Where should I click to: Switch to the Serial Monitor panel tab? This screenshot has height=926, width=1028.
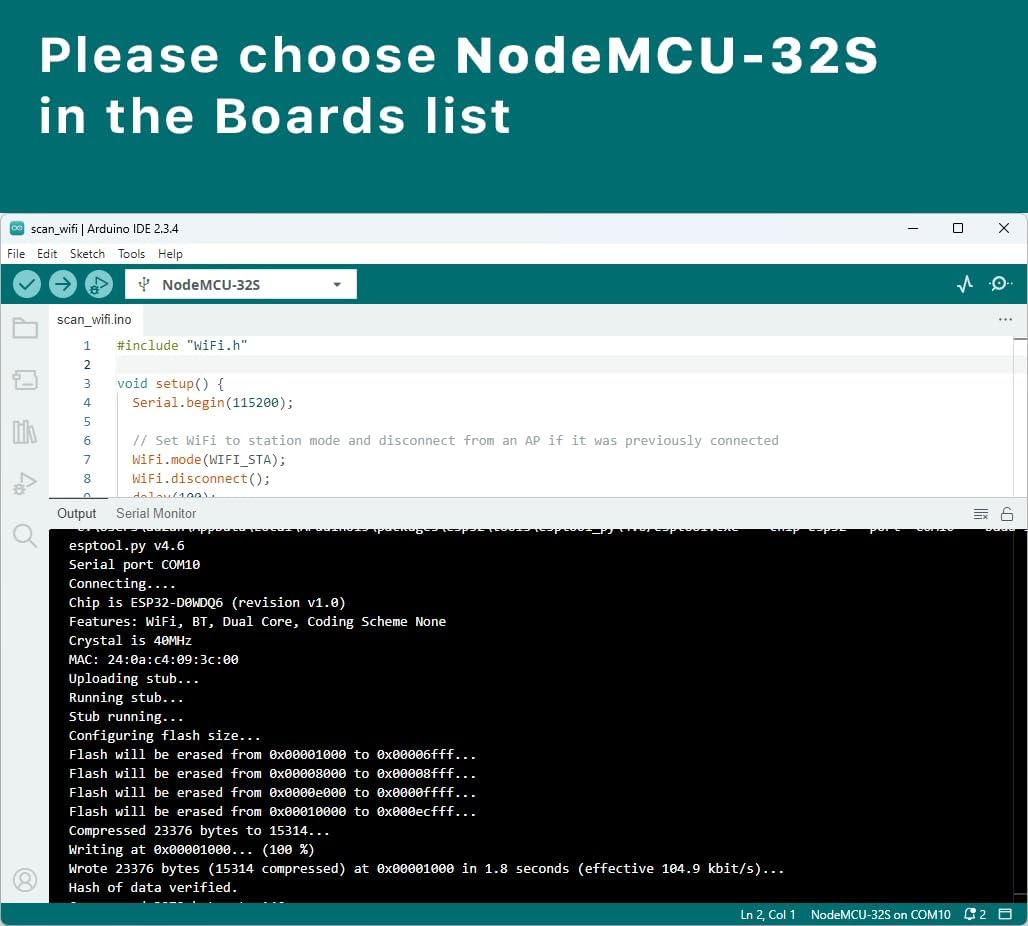(x=156, y=513)
